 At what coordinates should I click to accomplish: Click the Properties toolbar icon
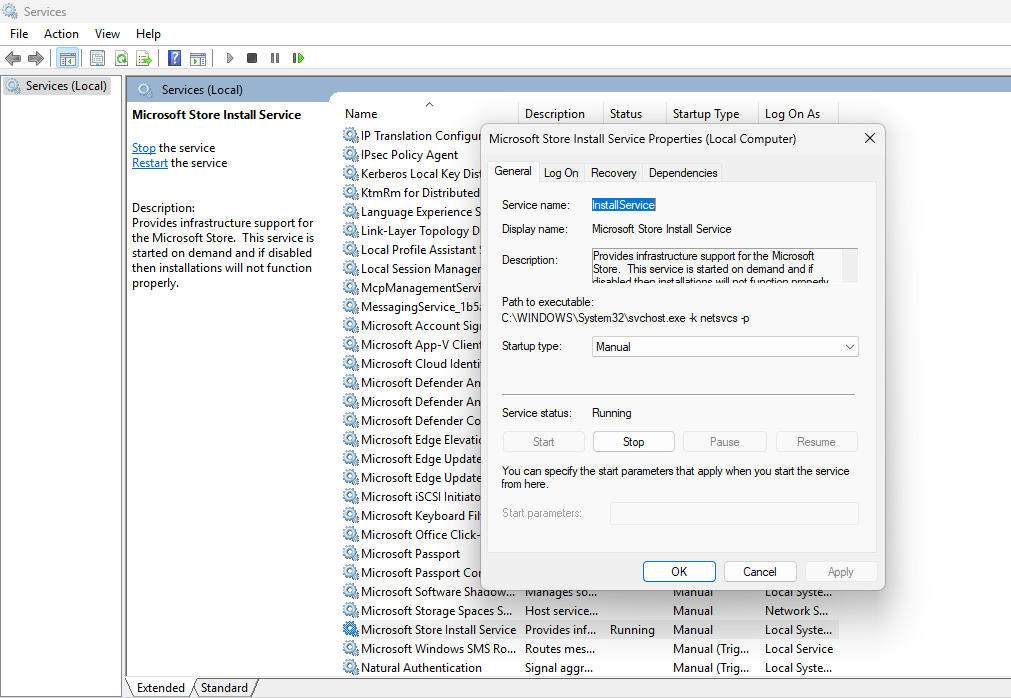(x=97, y=59)
